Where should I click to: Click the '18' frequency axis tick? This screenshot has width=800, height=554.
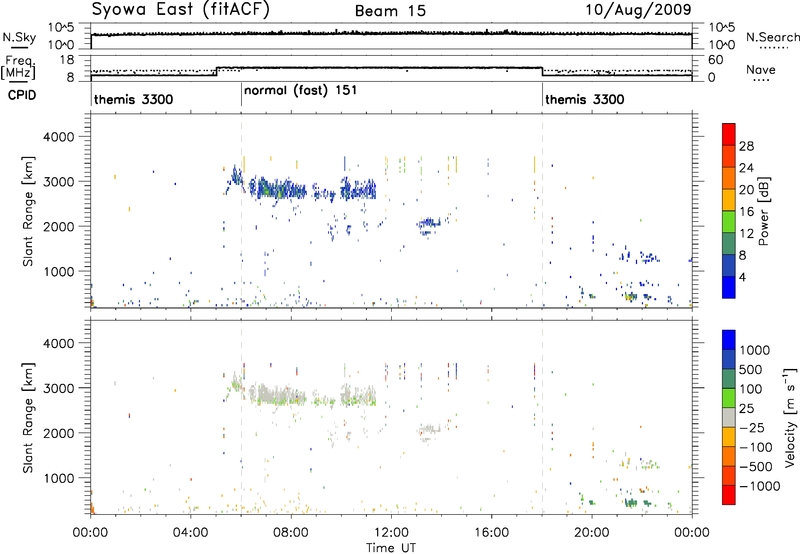pos(67,60)
